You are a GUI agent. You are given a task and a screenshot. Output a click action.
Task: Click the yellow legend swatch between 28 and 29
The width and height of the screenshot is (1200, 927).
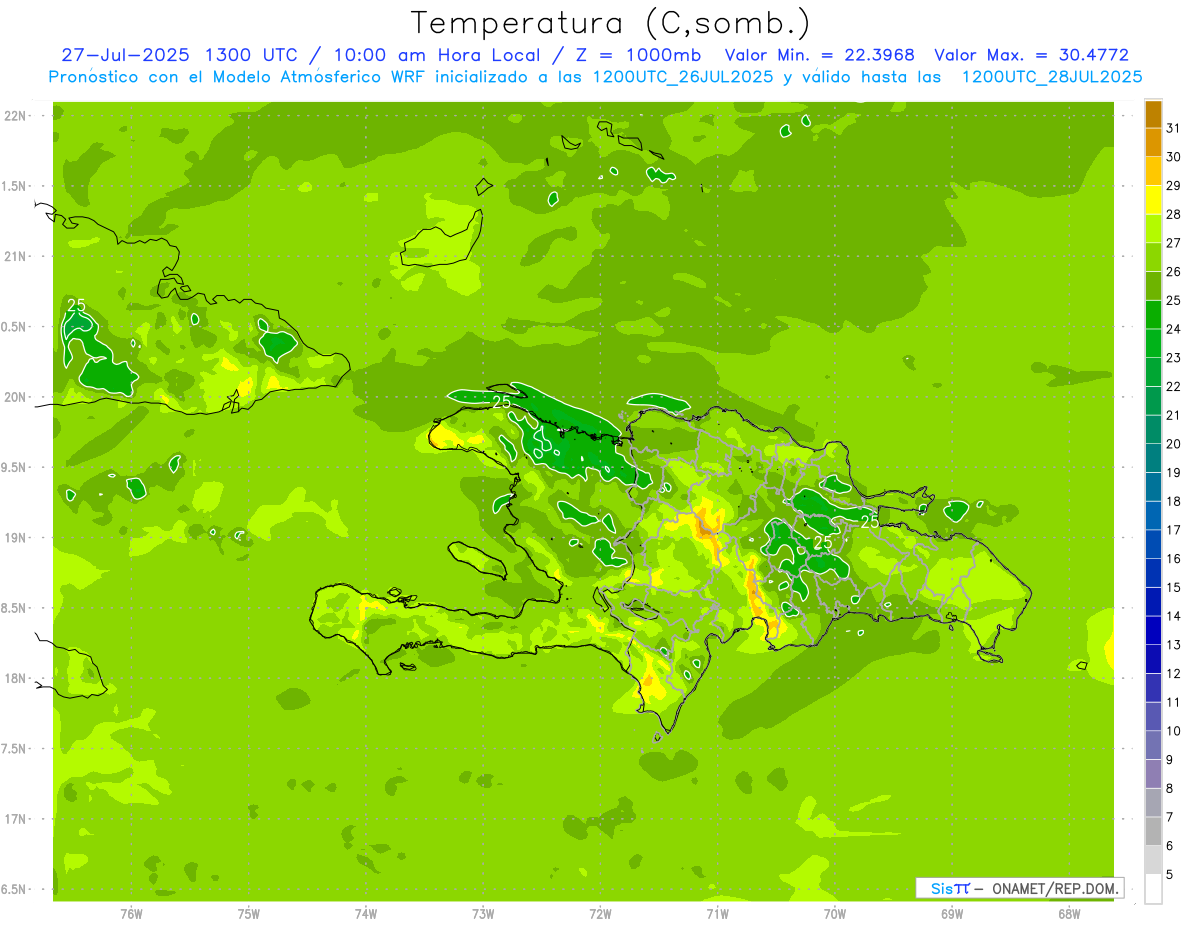click(1153, 199)
